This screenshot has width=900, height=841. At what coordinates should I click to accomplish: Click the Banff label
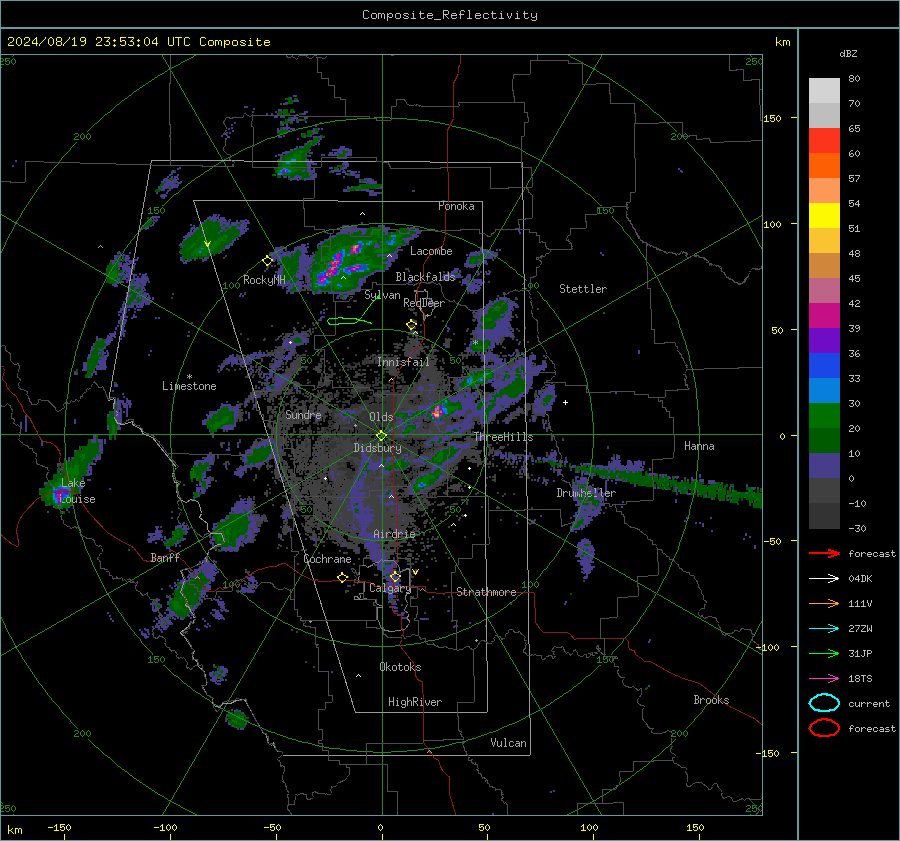click(165, 558)
